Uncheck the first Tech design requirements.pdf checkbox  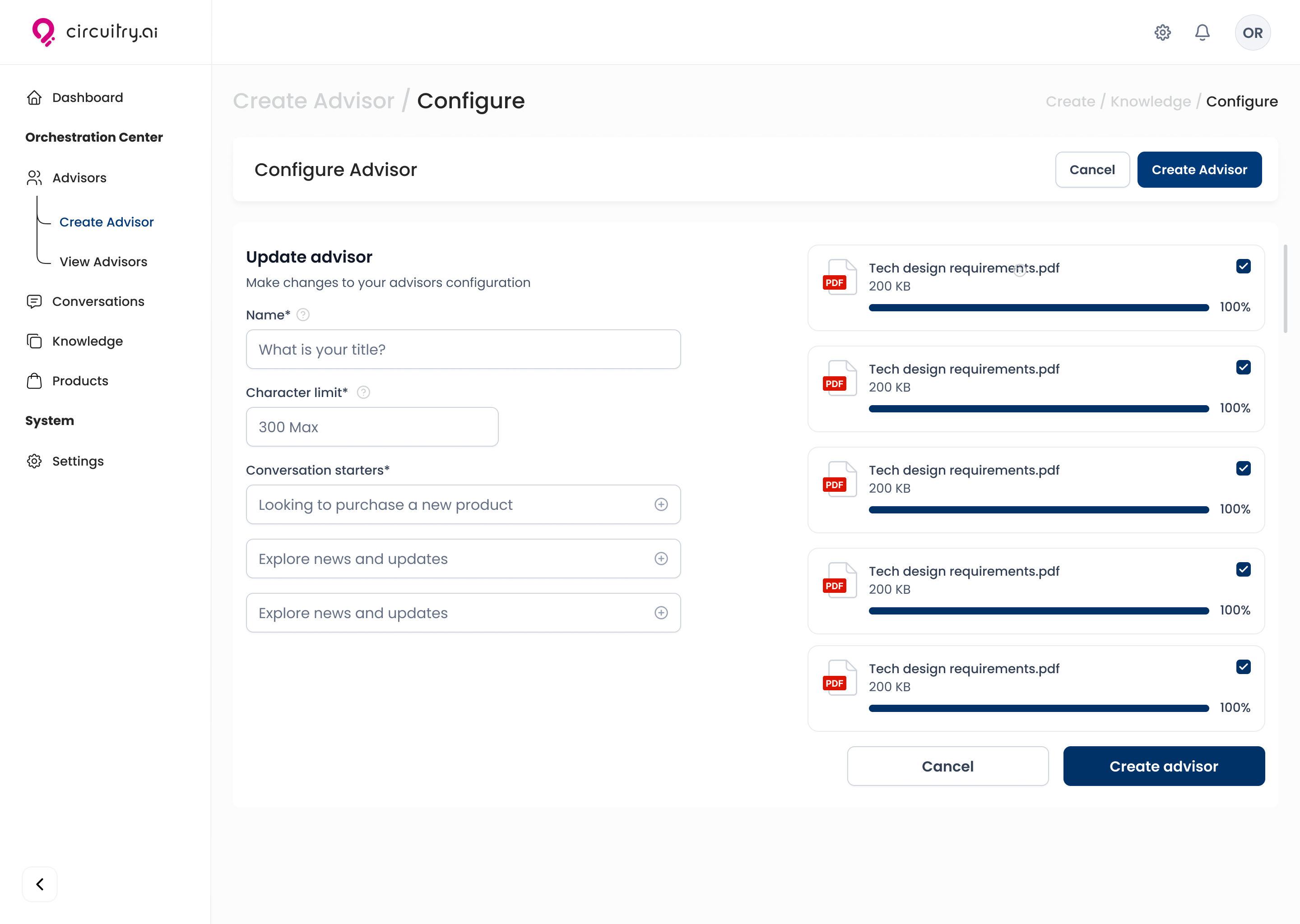pyautogui.click(x=1243, y=266)
